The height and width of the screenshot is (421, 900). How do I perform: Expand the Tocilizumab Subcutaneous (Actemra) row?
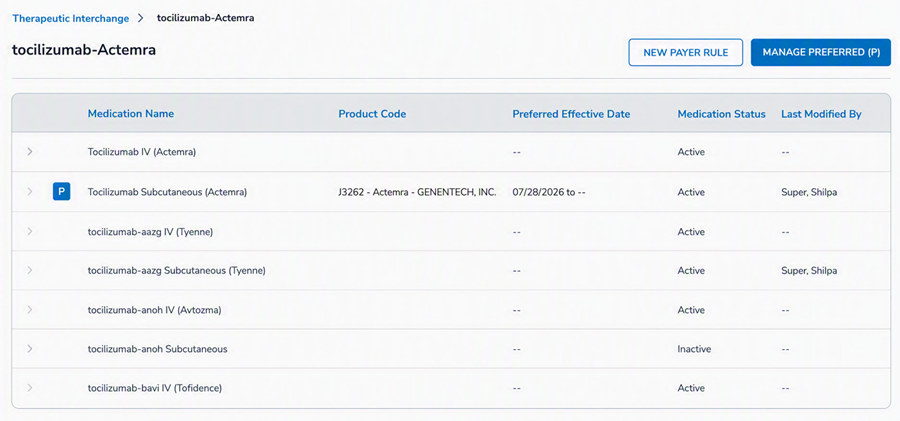(x=30, y=192)
